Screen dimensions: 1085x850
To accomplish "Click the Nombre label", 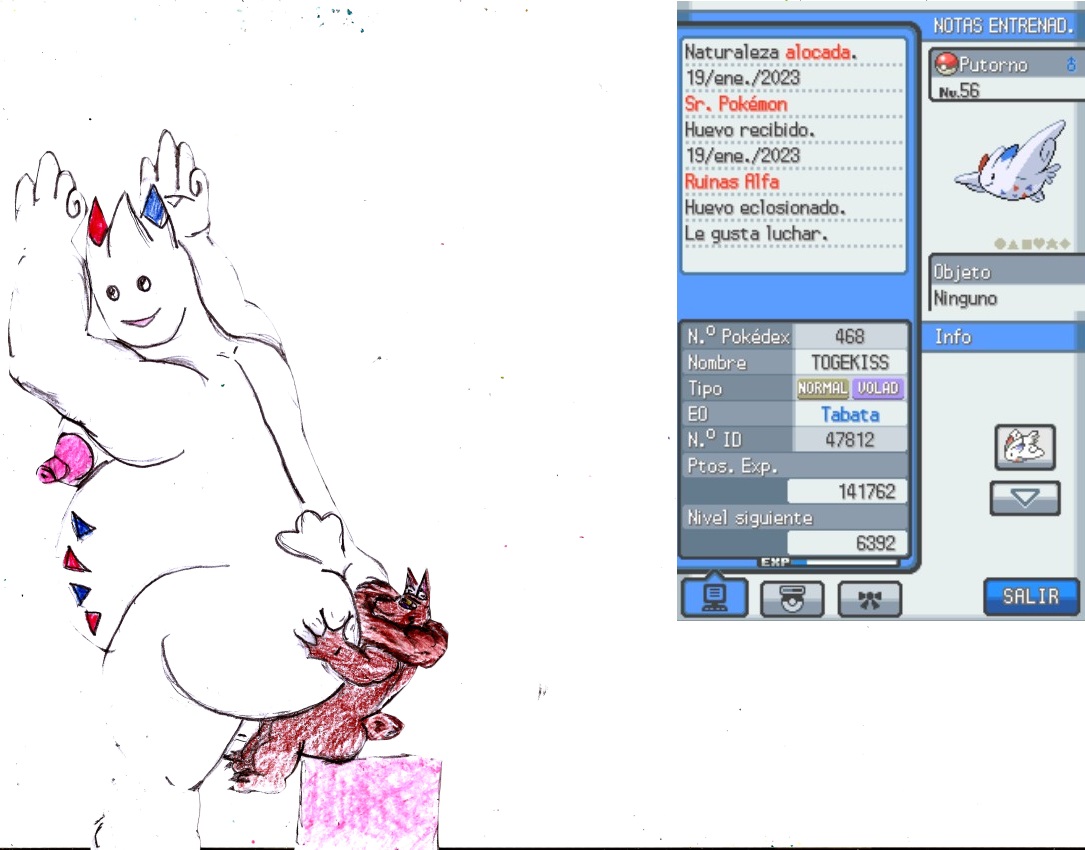I will pyautogui.click(x=717, y=363).
